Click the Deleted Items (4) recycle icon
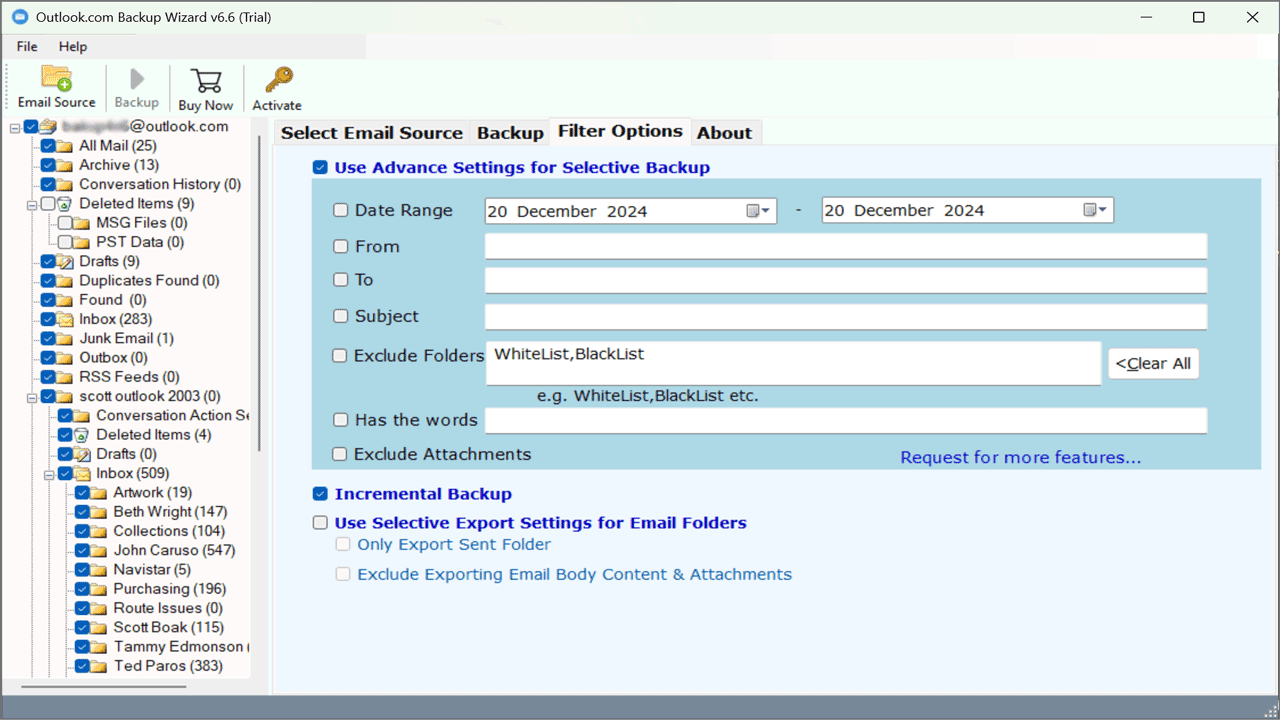This screenshot has height=720, width=1280. click(x=82, y=435)
